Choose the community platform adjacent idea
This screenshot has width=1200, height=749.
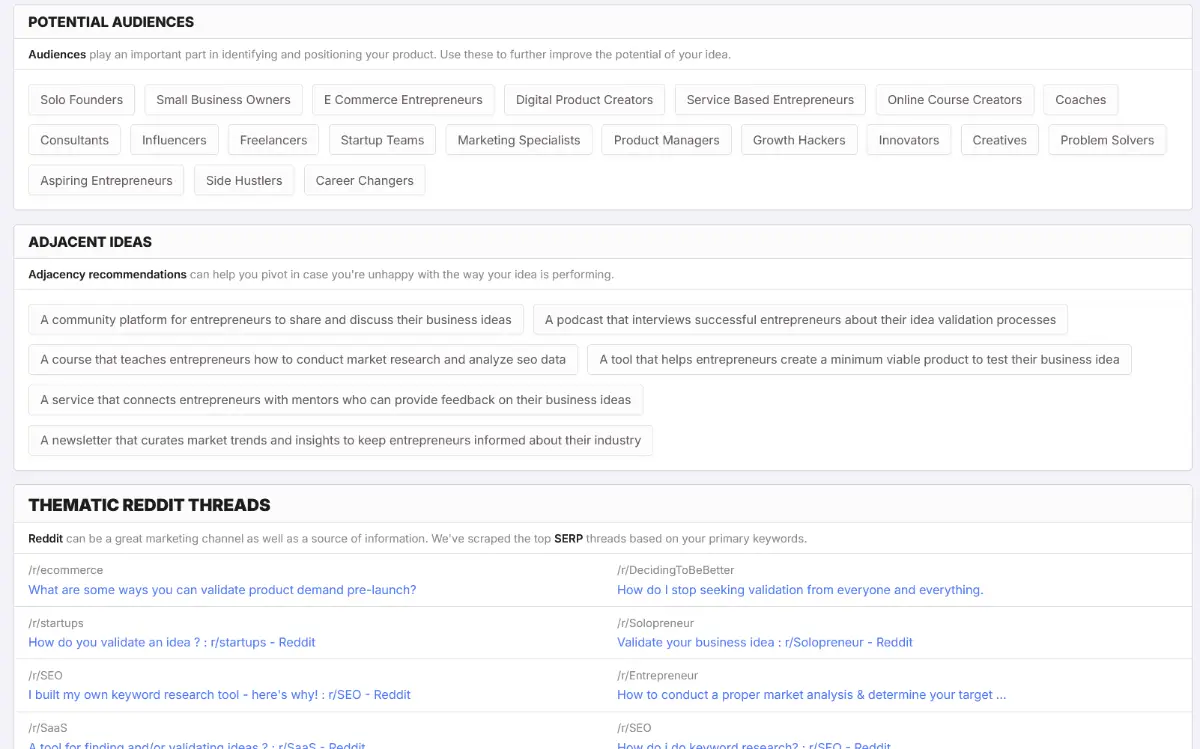coord(276,320)
